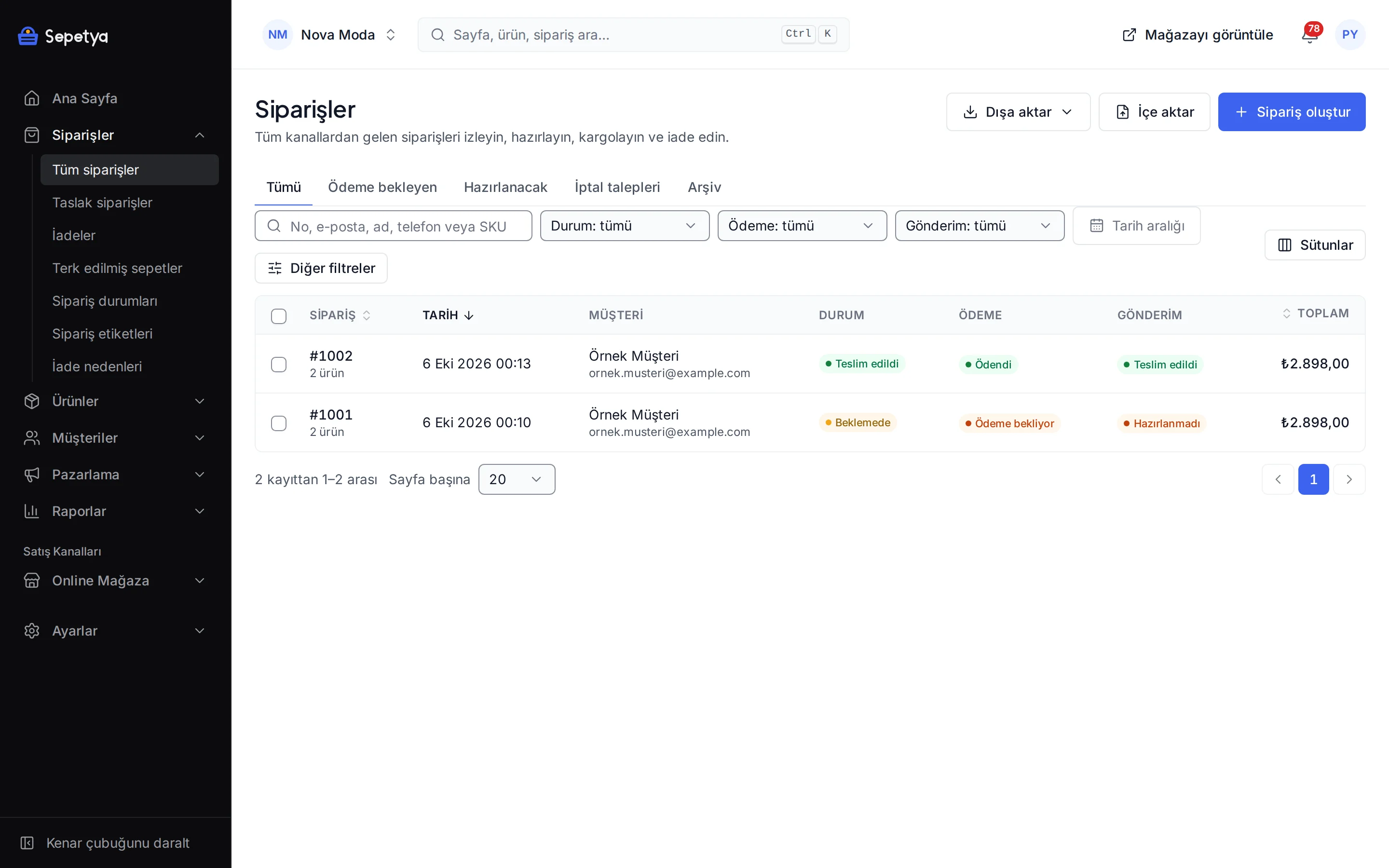The image size is (1389, 868).
Task: Open the İptal talepleri tab
Action: [617, 187]
